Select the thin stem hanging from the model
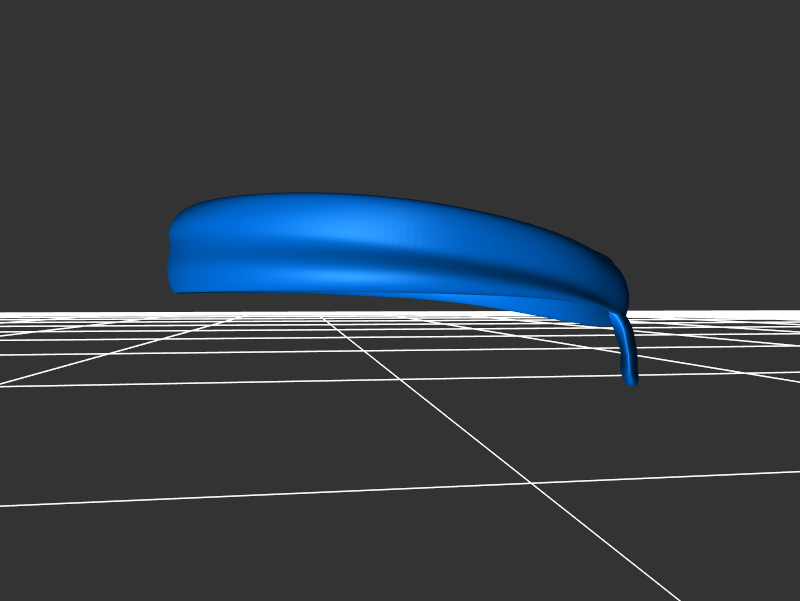The width and height of the screenshot is (800, 601). pyautogui.click(x=626, y=350)
